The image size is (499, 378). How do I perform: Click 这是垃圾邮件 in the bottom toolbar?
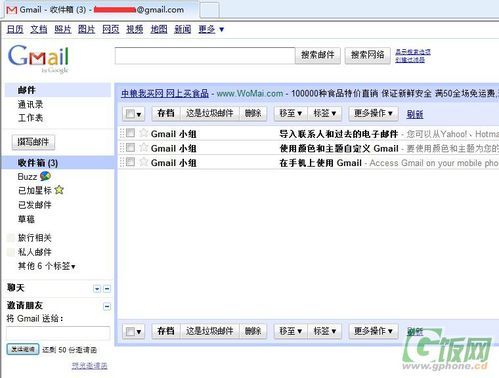click(209, 331)
